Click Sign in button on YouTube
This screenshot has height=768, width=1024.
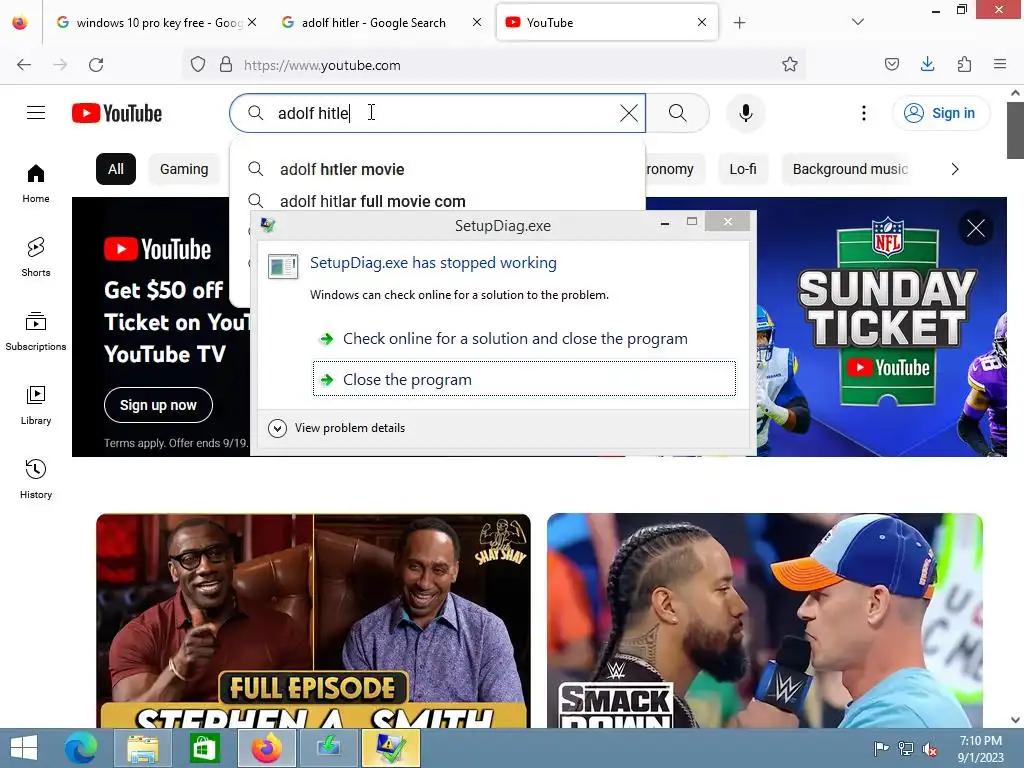(x=940, y=113)
